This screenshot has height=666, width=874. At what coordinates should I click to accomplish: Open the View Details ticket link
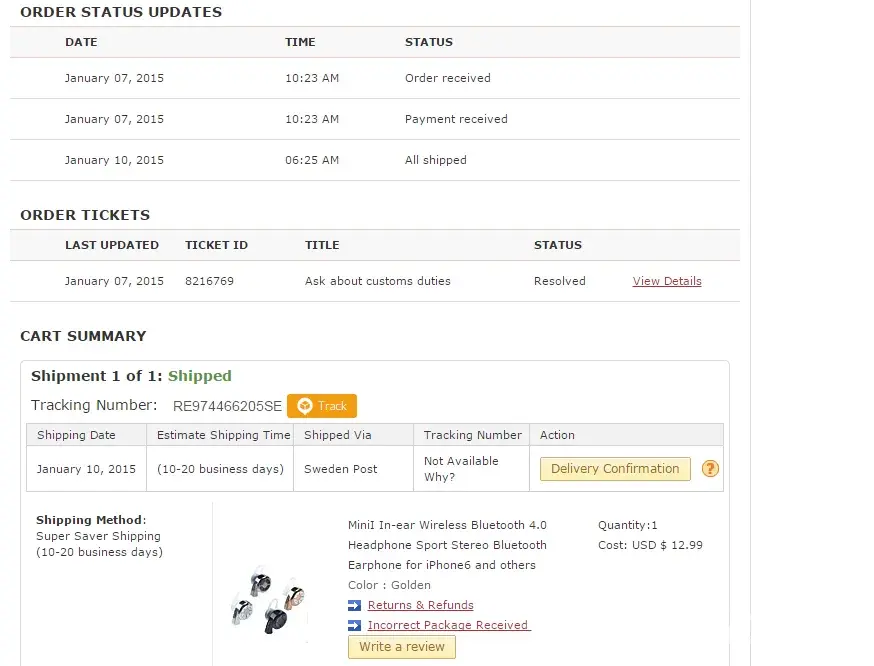coord(667,281)
